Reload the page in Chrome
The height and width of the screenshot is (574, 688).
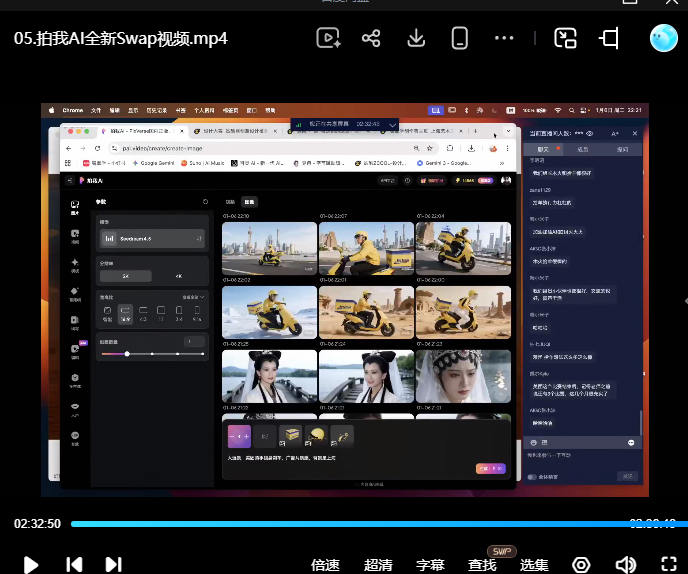97,148
